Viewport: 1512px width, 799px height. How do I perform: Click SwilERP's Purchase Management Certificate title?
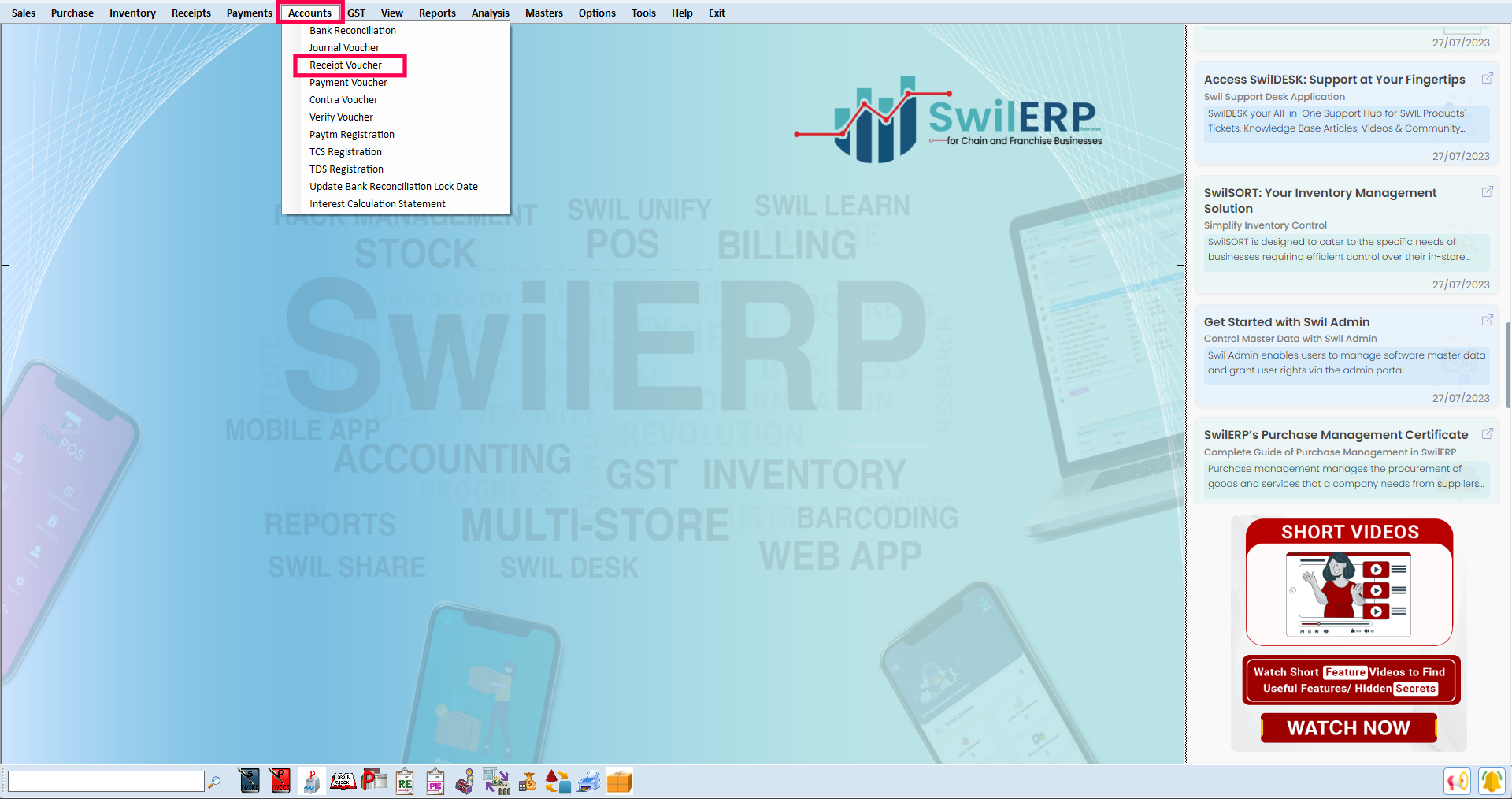pyautogui.click(x=1336, y=434)
